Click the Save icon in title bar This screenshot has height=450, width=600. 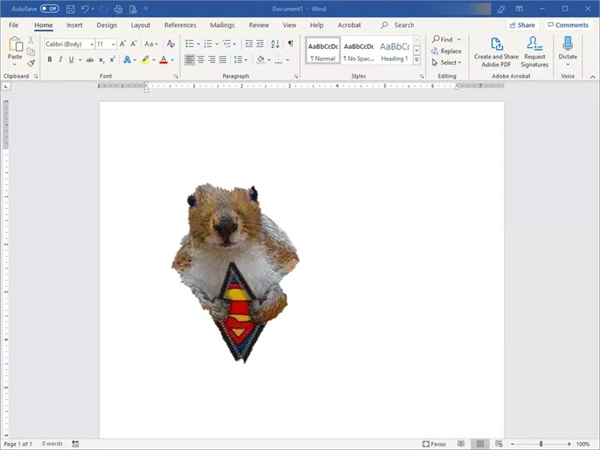pos(70,9)
